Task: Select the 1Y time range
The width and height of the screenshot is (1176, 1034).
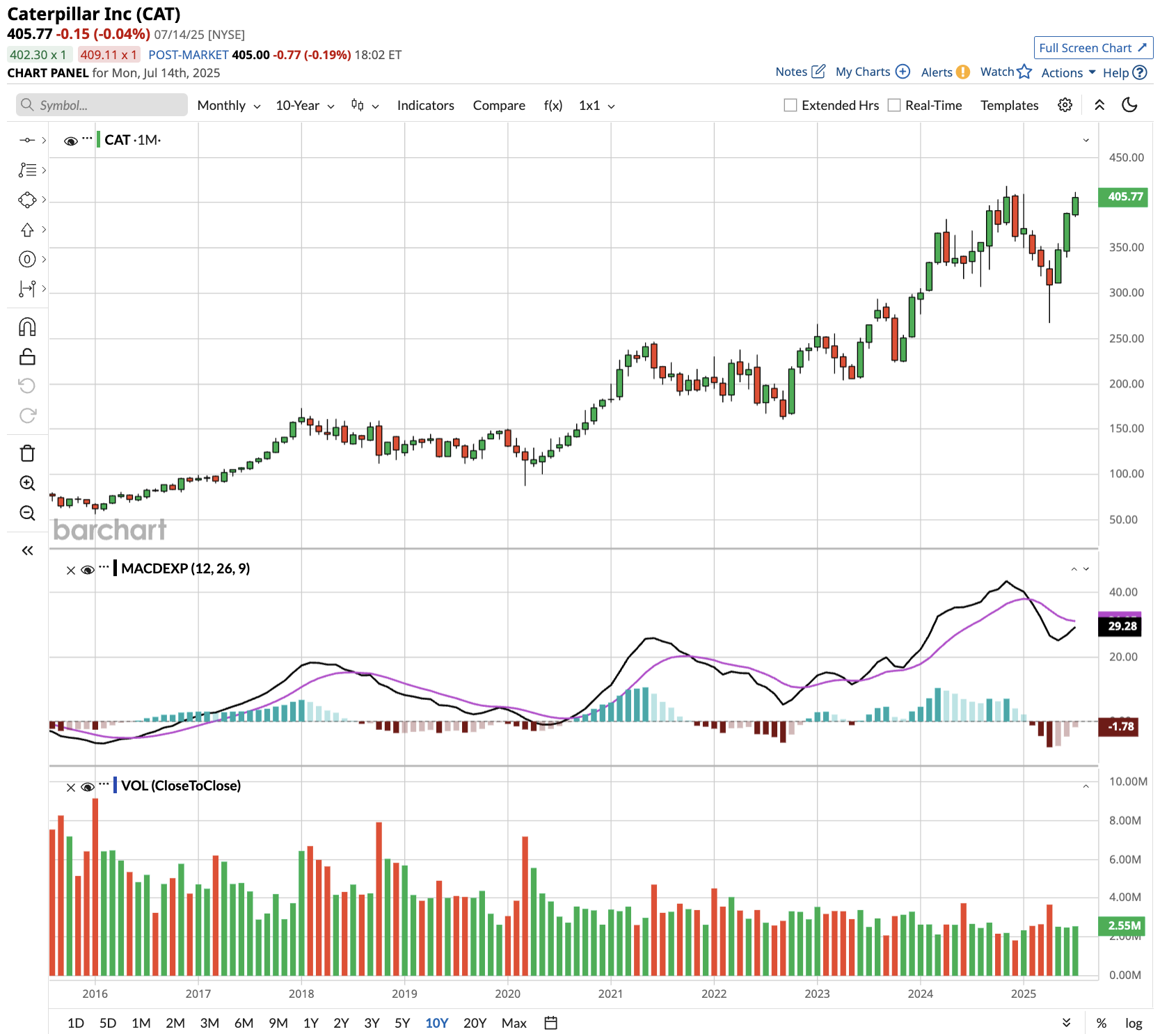Action: (311, 1023)
